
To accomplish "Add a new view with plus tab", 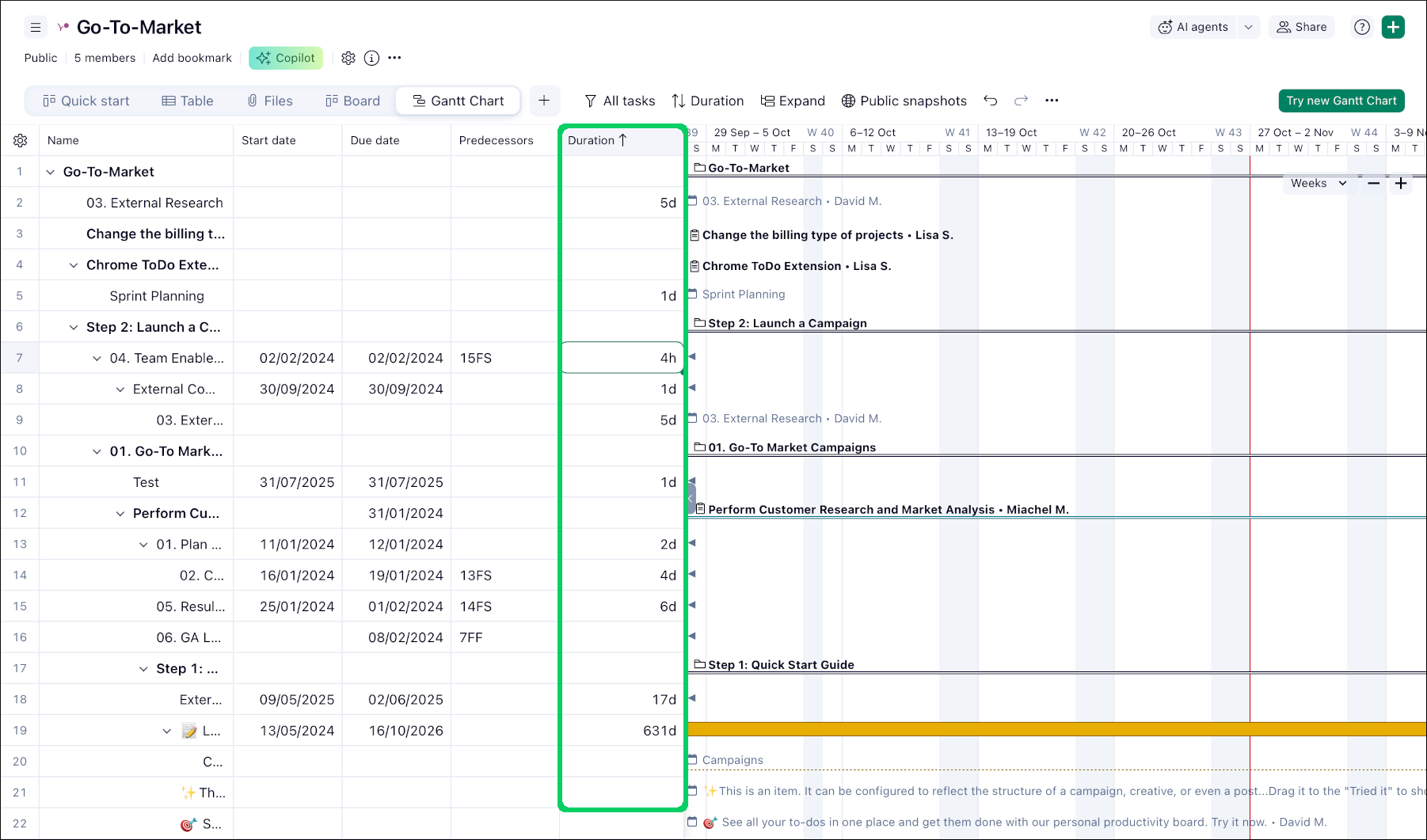I will 544,101.
